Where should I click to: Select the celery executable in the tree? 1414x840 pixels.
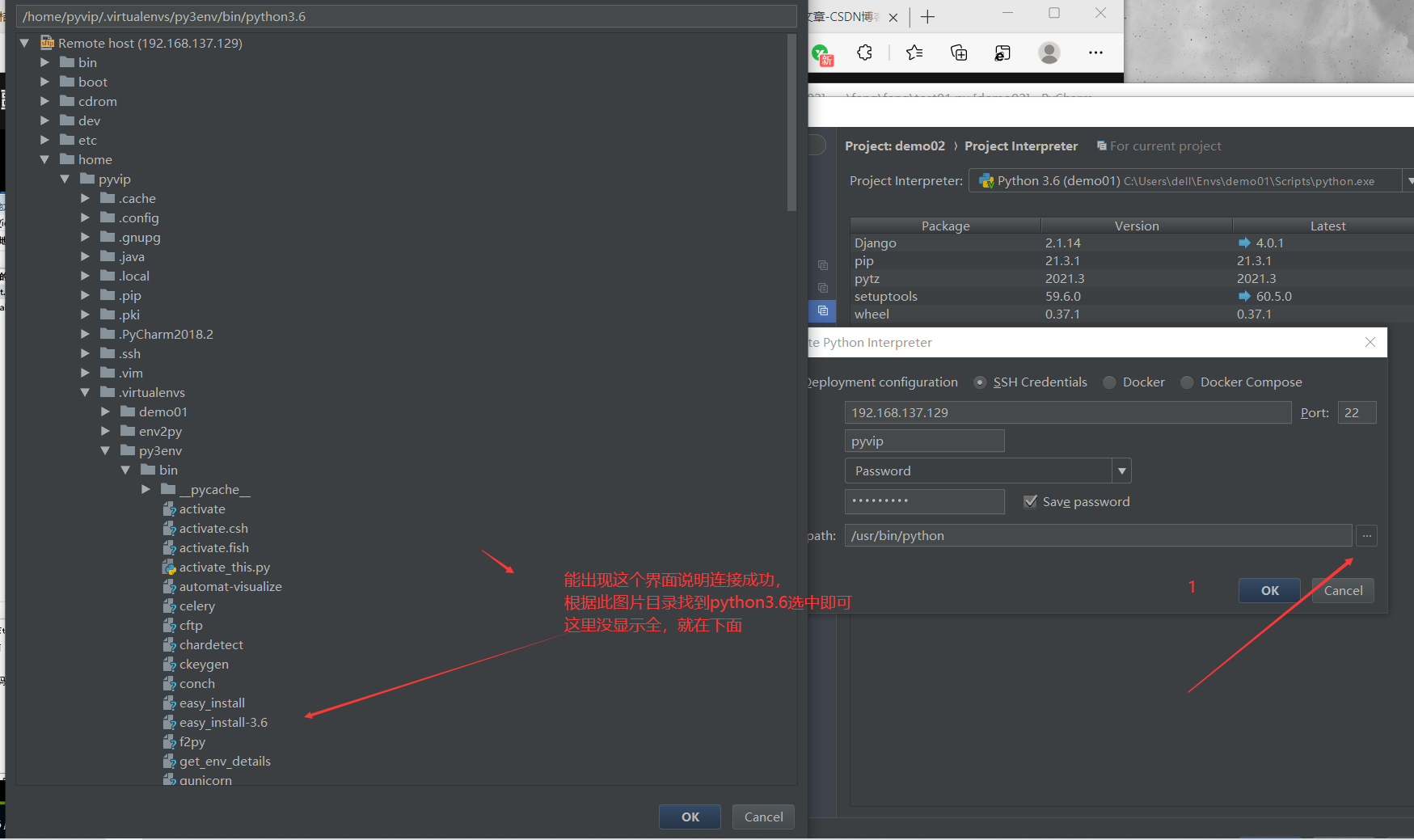pyautogui.click(x=198, y=606)
